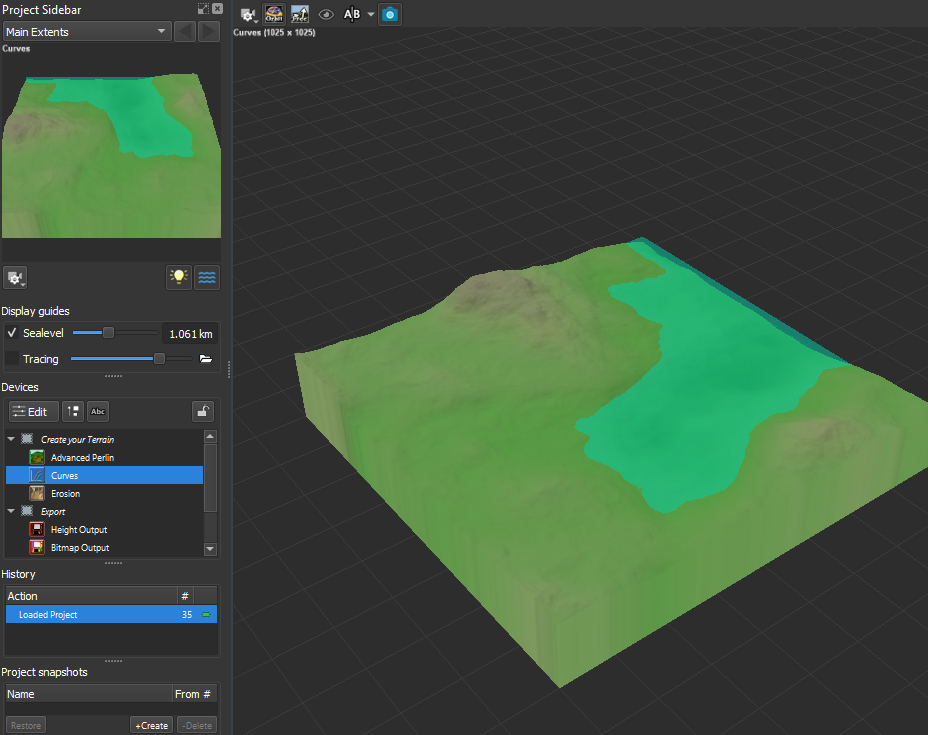Select the Free camera mode icon
Image resolution: width=928 pixels, height=735 pixels.
(x=299, y=14)
